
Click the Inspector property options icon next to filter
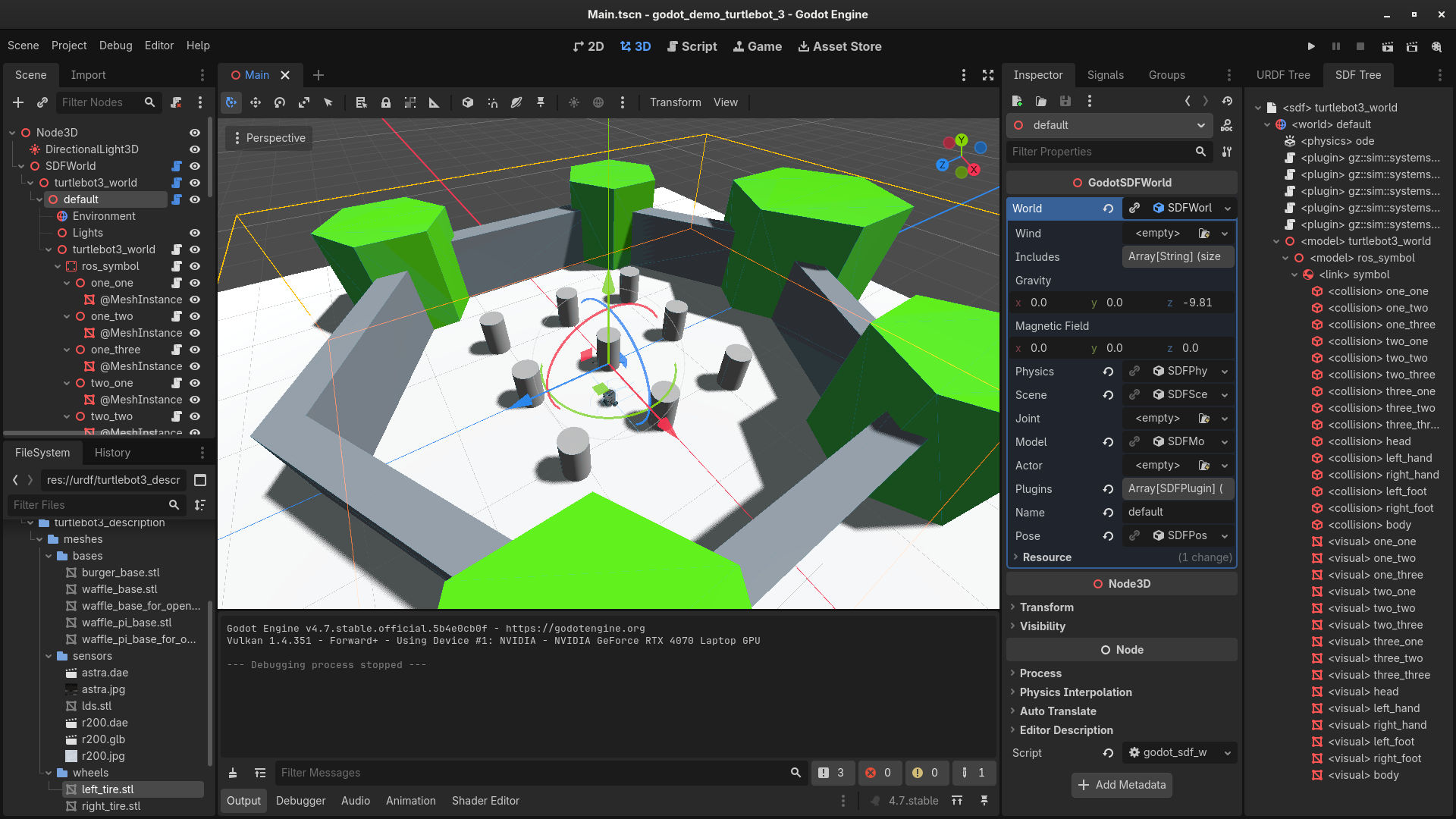tap(1227, 152)
